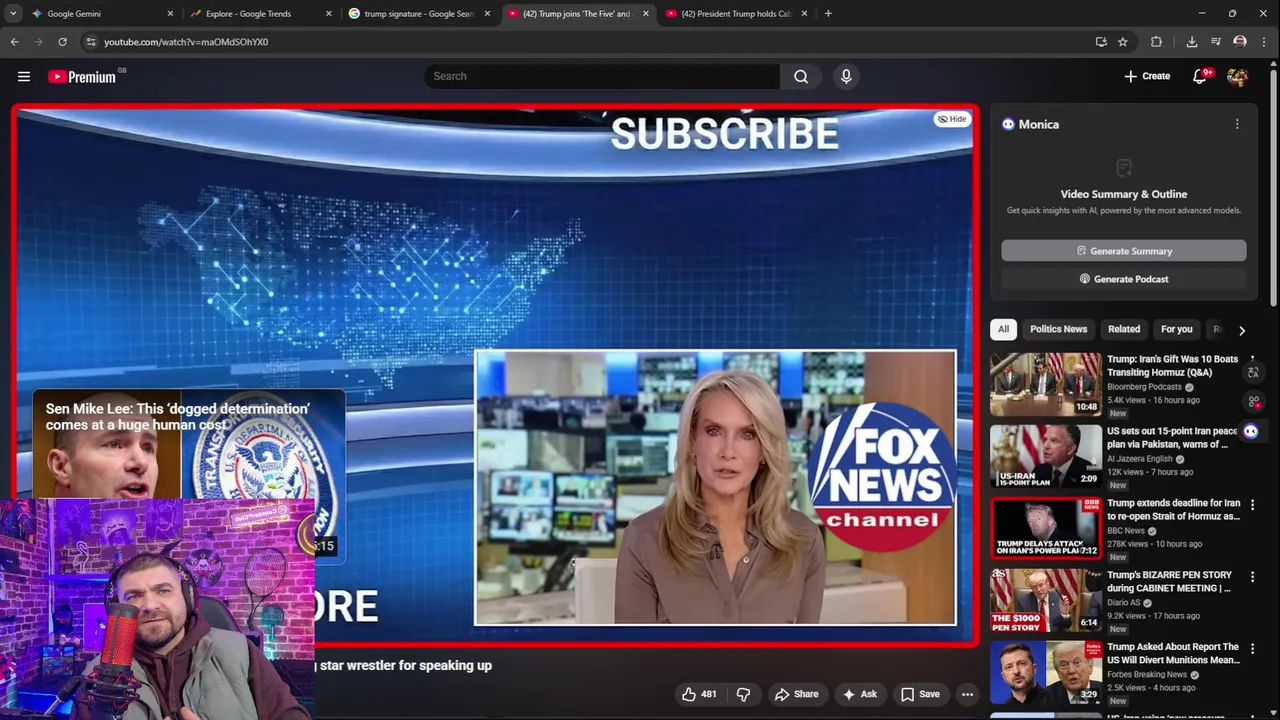The image size is (1280, 720).
Task: Open the US-Iran 15-point plan thumbnail
Action: [x=1046, y=455]
